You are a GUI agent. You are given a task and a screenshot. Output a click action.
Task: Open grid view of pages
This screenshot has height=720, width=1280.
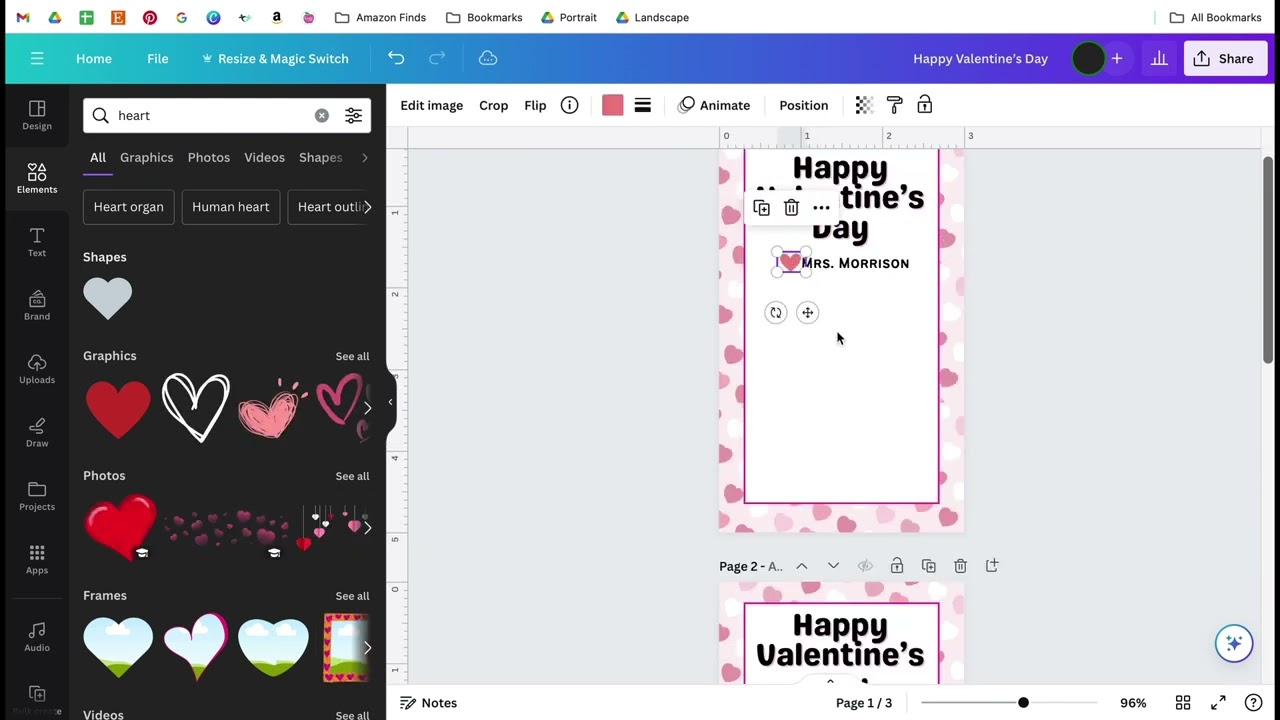tap(1183, 703)
